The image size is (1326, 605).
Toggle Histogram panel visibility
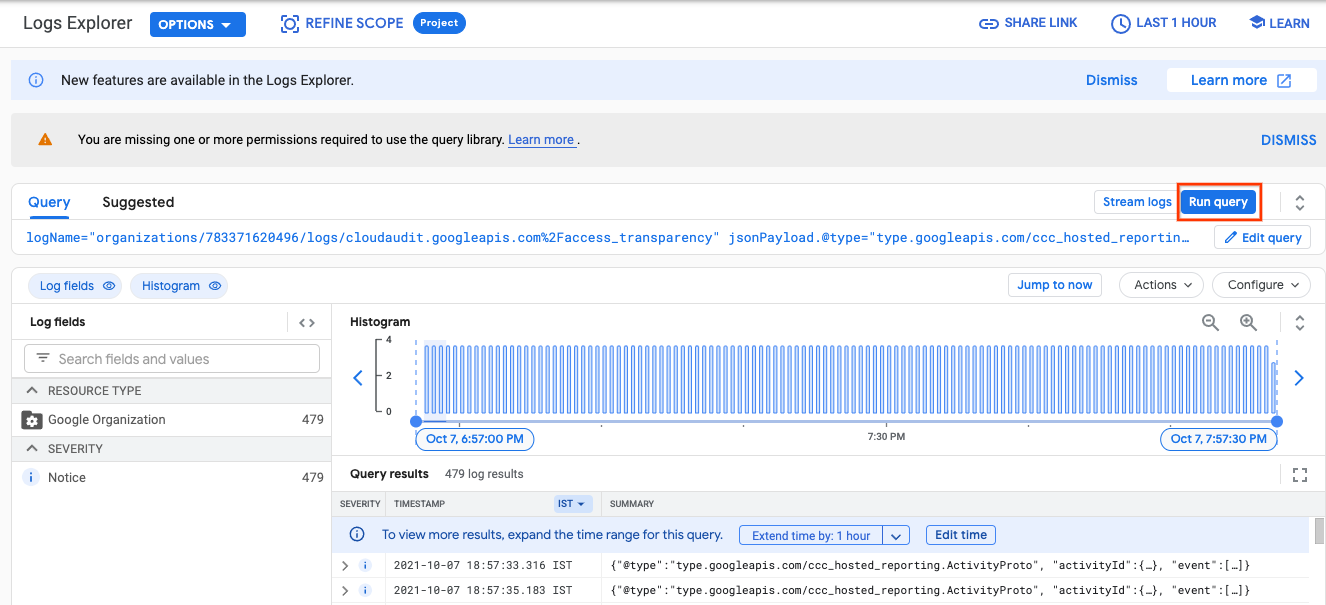[179, 286]
